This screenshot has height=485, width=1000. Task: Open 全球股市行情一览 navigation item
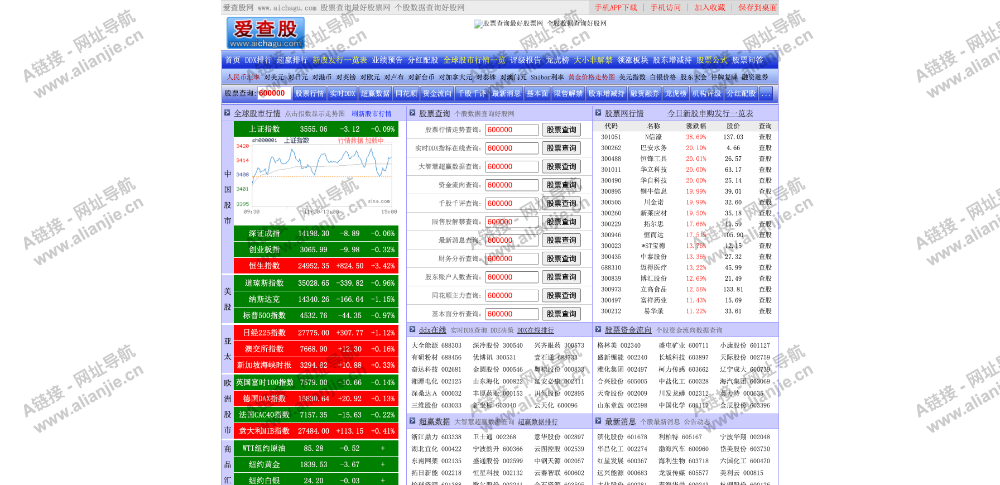pos(474,60)
